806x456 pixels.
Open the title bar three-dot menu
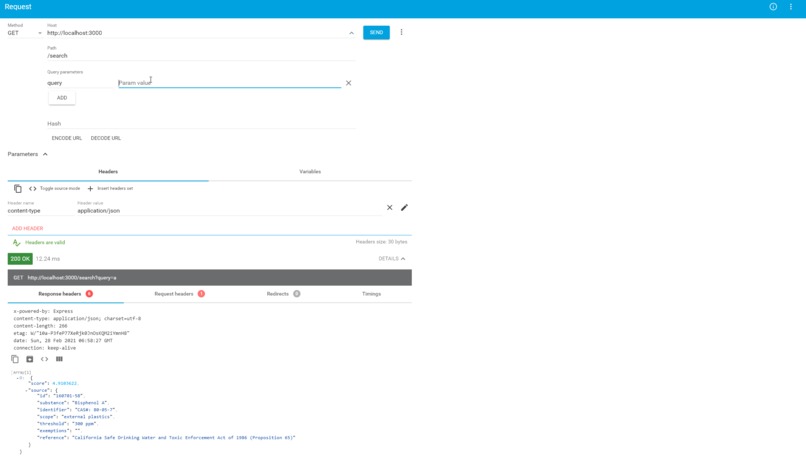791,7
